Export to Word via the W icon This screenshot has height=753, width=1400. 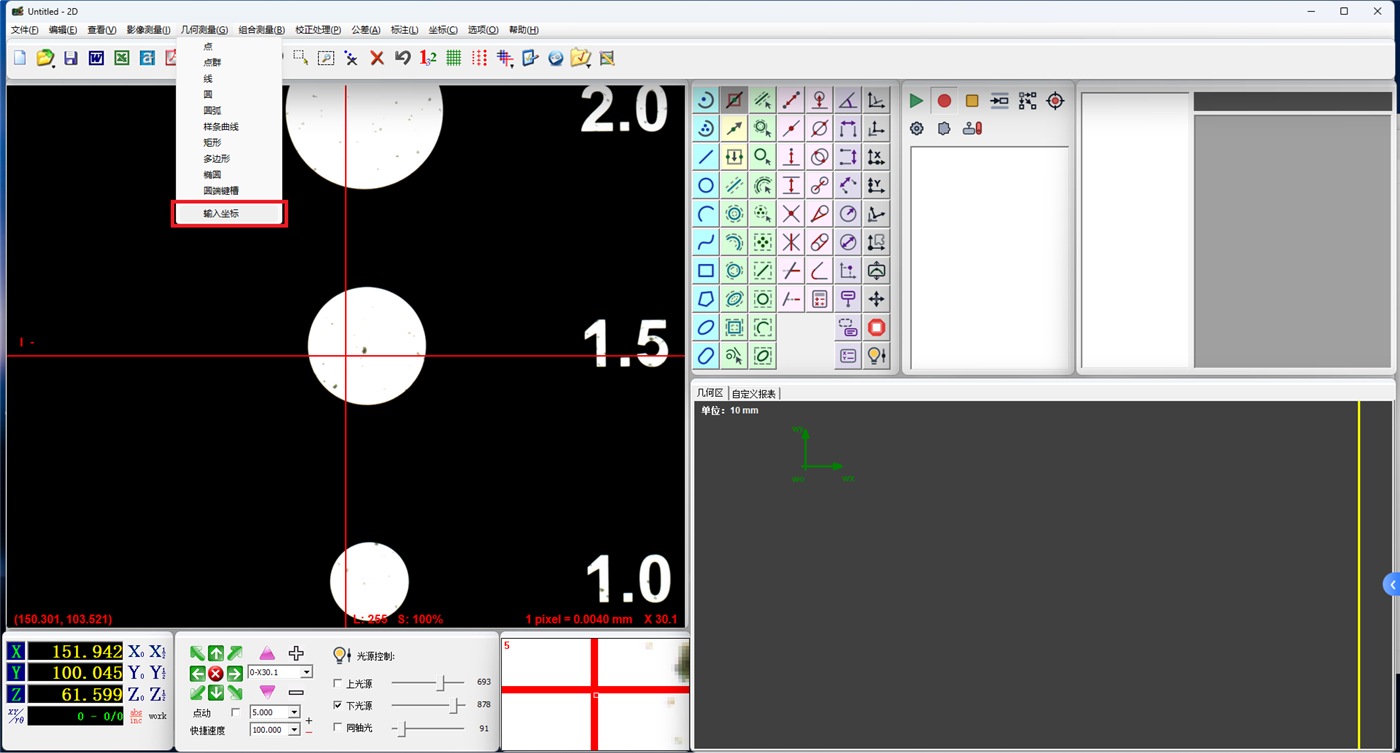coord(96,59)
